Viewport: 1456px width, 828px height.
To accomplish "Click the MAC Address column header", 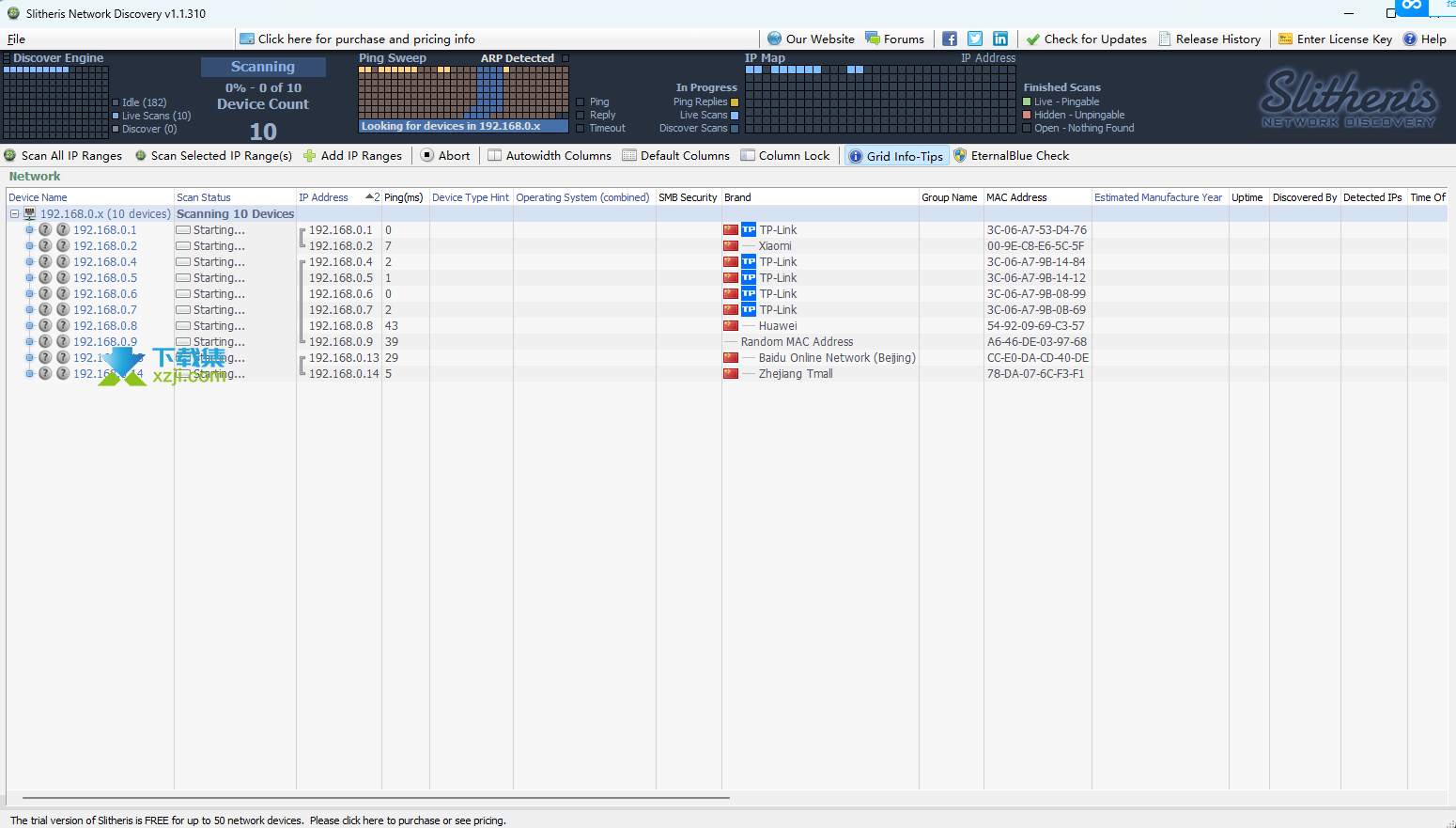I will coord(1037,197).
